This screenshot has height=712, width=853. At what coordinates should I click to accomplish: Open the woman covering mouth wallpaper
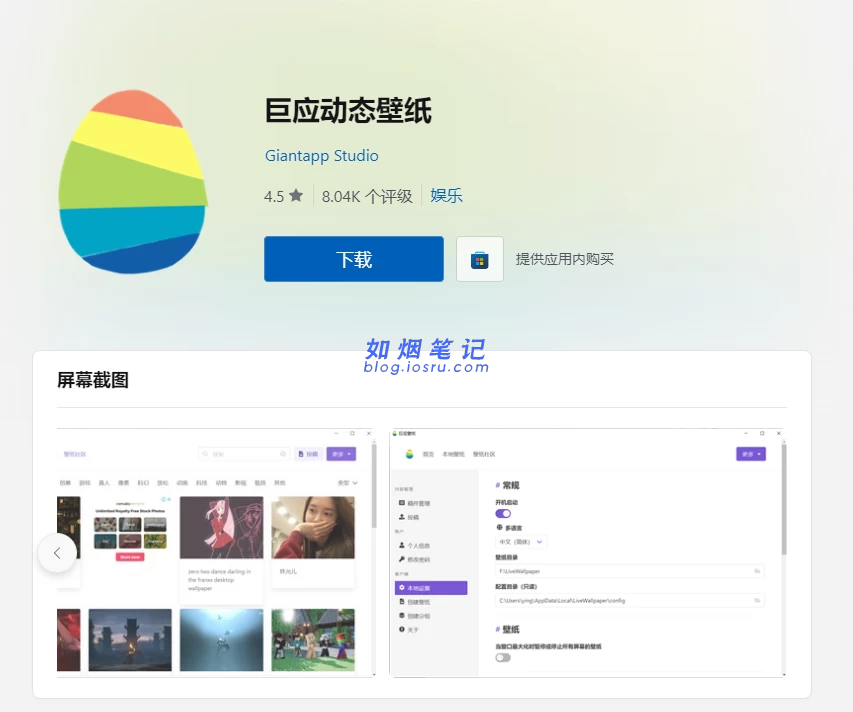click(313, 528)
